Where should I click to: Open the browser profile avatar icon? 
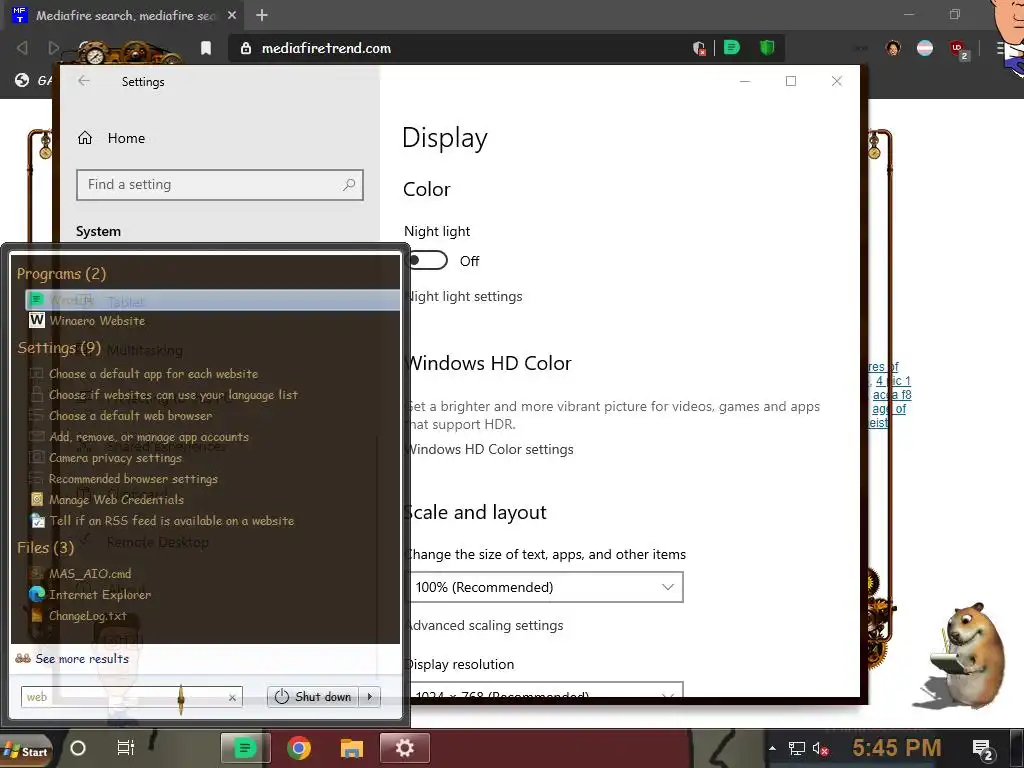(x=893, y=48)
